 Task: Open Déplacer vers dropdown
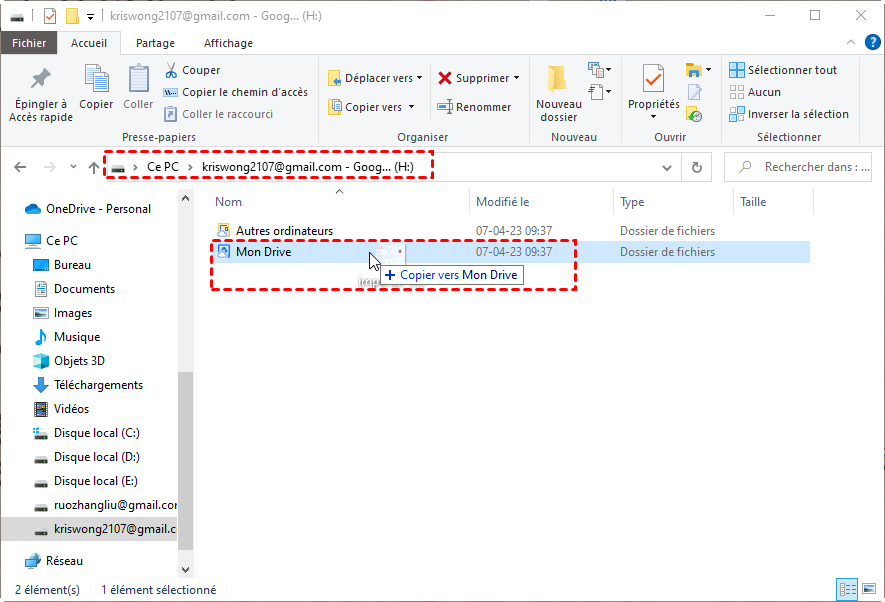coord(375,78)
